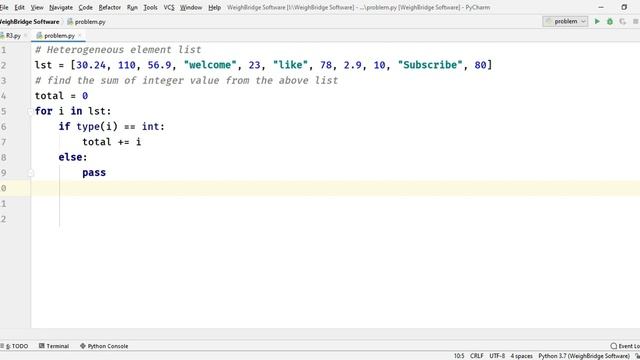The height and width of the screenshot is (360, 640).
Task: Change the UTF-8 file encoding
Action: click(x=497, y=356)
